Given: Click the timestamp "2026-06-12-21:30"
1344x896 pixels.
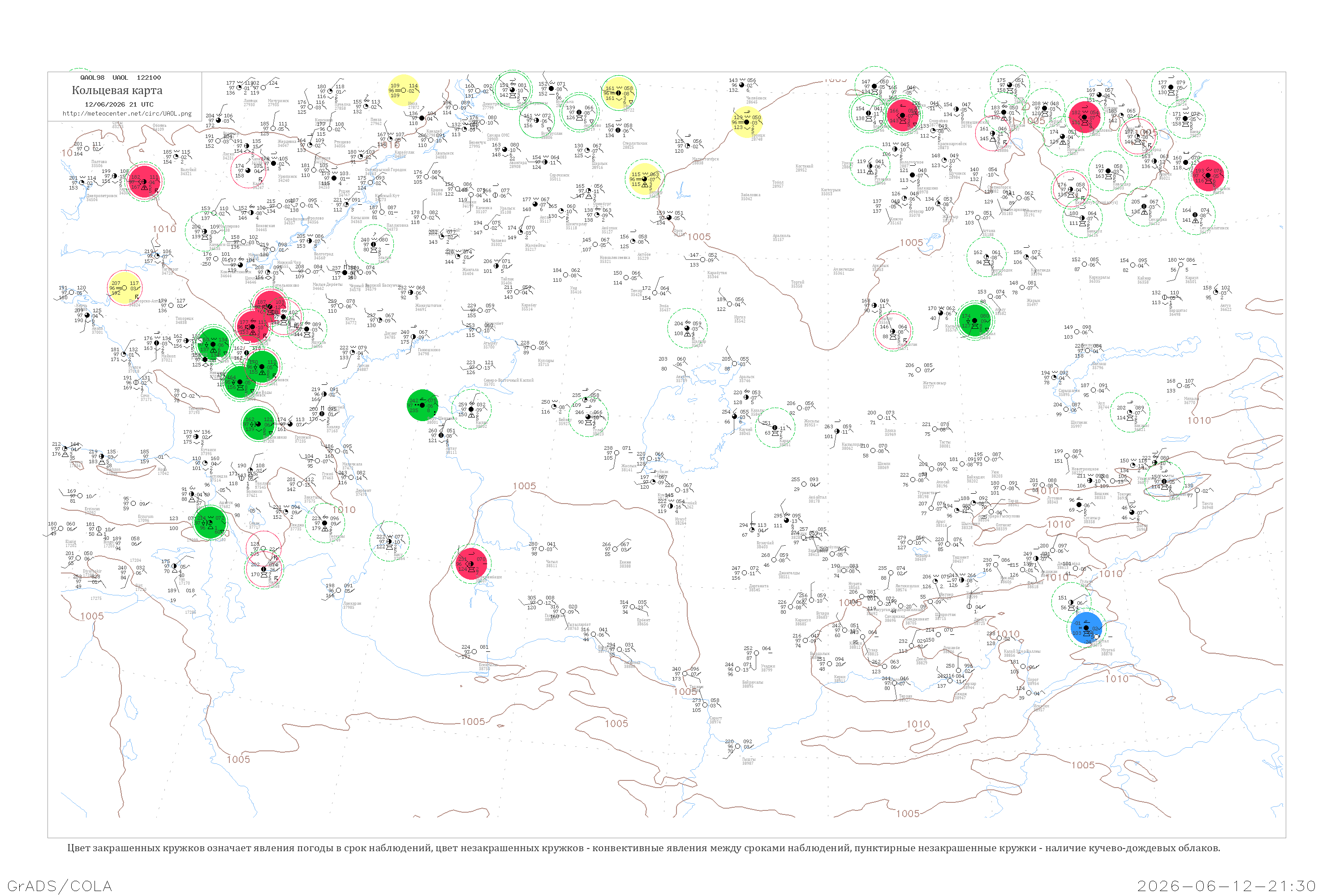Looking at the screenshot, I should (1226, 886).
